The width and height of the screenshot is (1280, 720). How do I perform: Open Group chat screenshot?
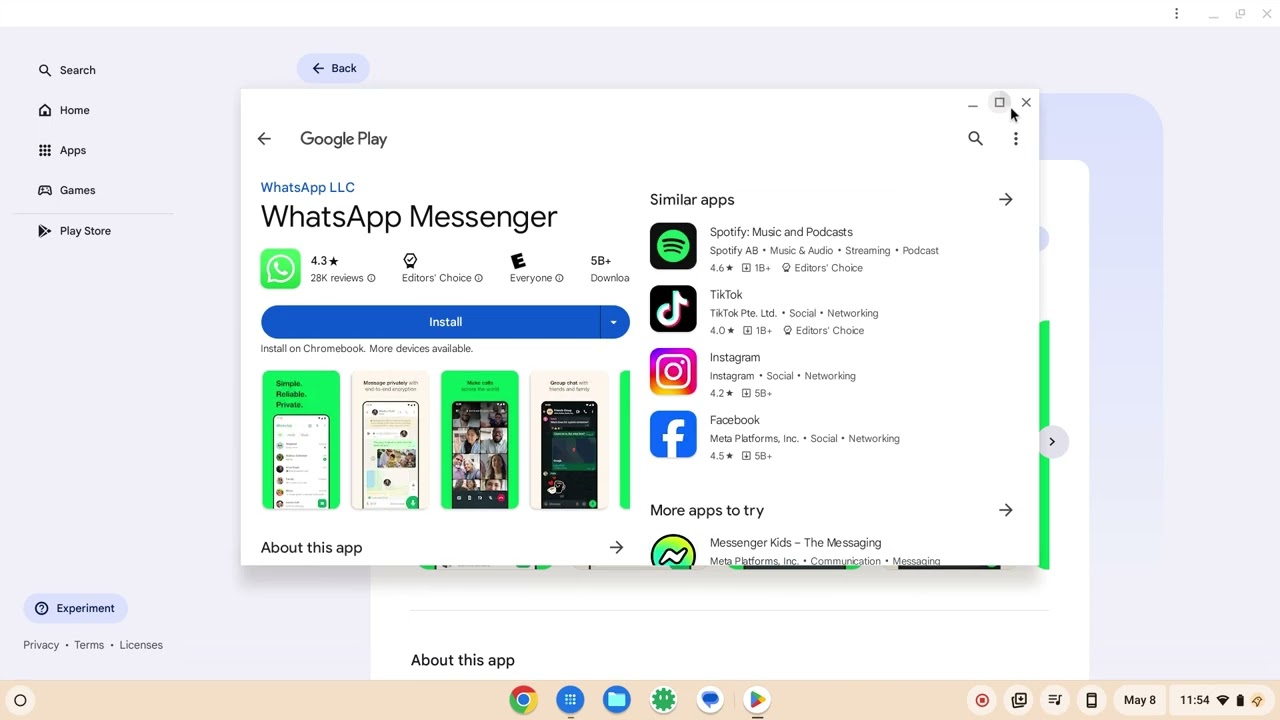pos(569,440)
